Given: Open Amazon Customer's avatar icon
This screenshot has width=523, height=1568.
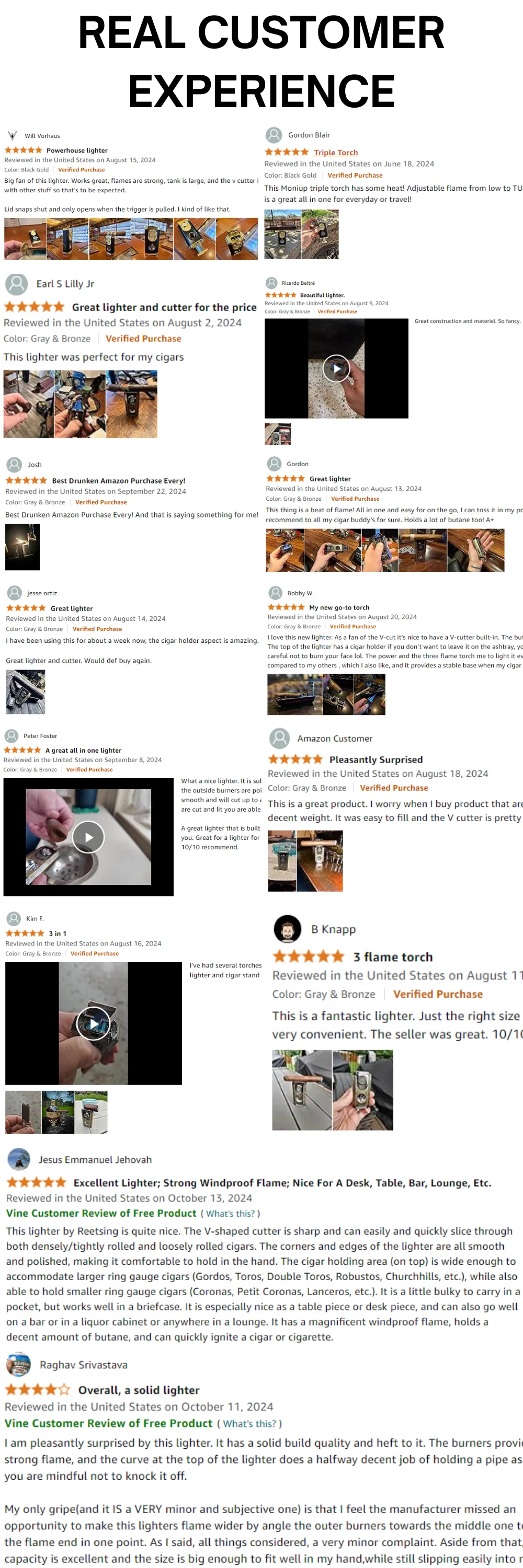Looking at the screenshot, I should 279,739.
